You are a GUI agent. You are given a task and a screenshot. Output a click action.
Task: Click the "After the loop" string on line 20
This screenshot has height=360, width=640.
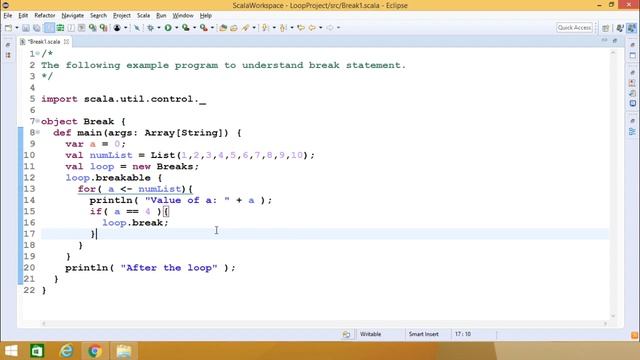tap(169, 268)
